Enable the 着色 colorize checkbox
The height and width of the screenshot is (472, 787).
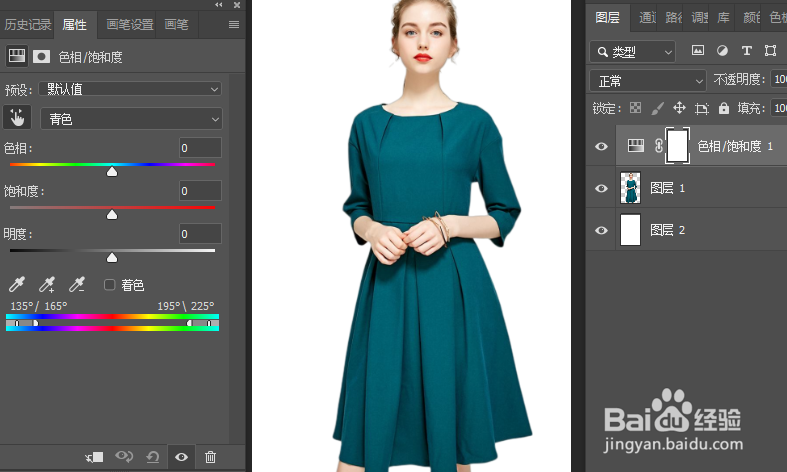pyautogui.click(x=109, y=285)
